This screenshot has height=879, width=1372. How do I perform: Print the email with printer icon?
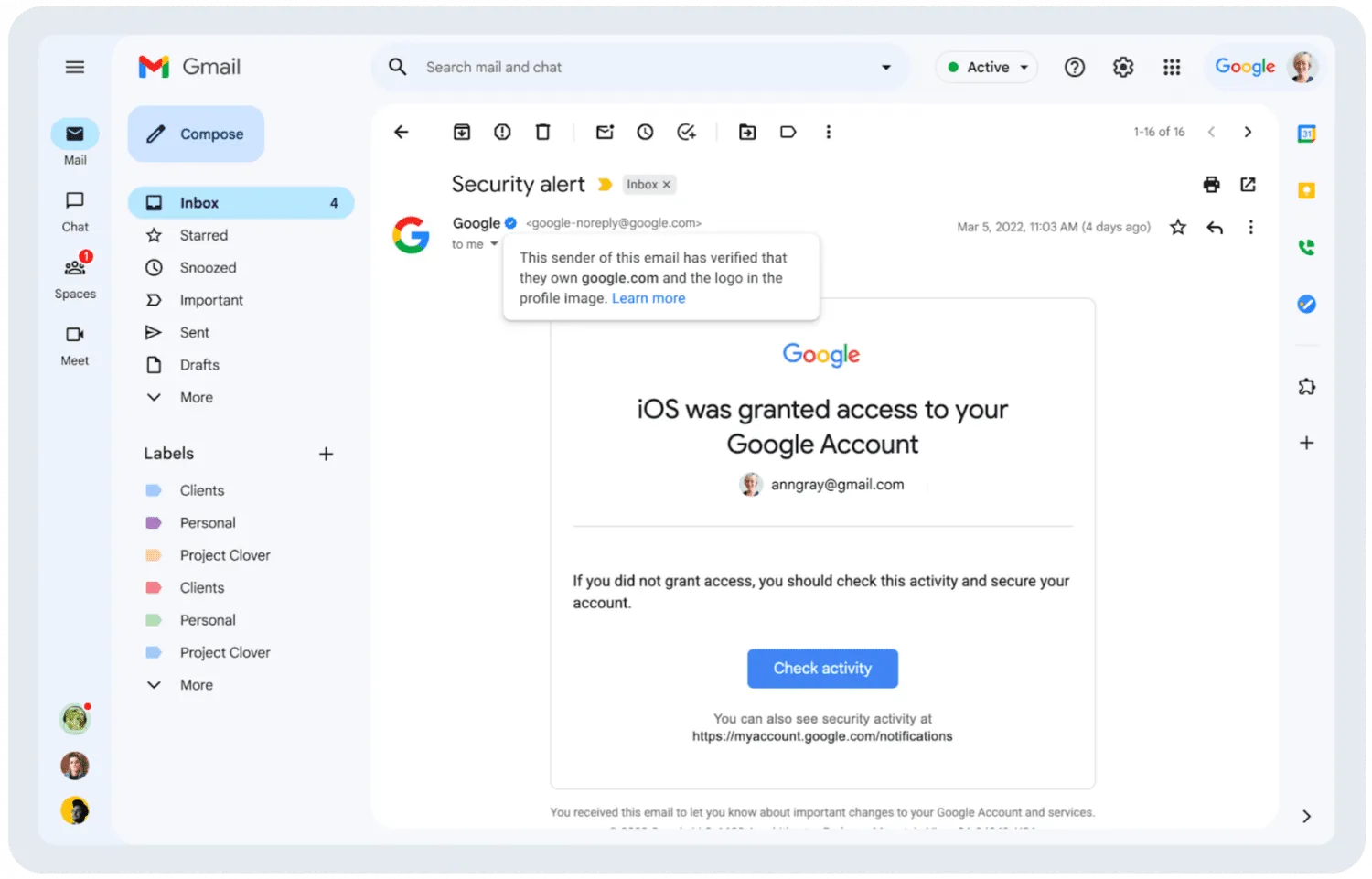coord(1211,185)
